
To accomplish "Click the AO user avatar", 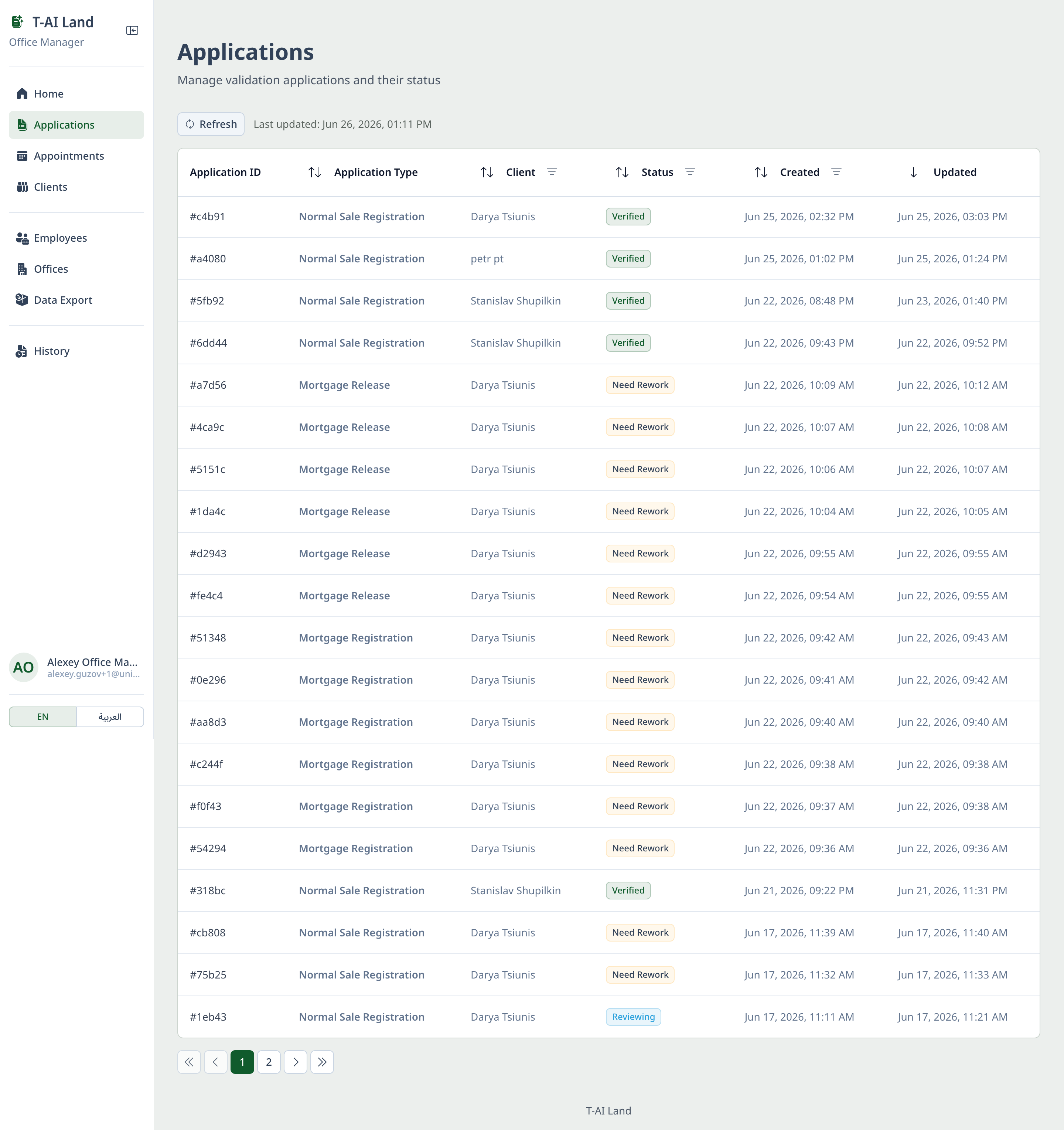I will coord(24,667).
